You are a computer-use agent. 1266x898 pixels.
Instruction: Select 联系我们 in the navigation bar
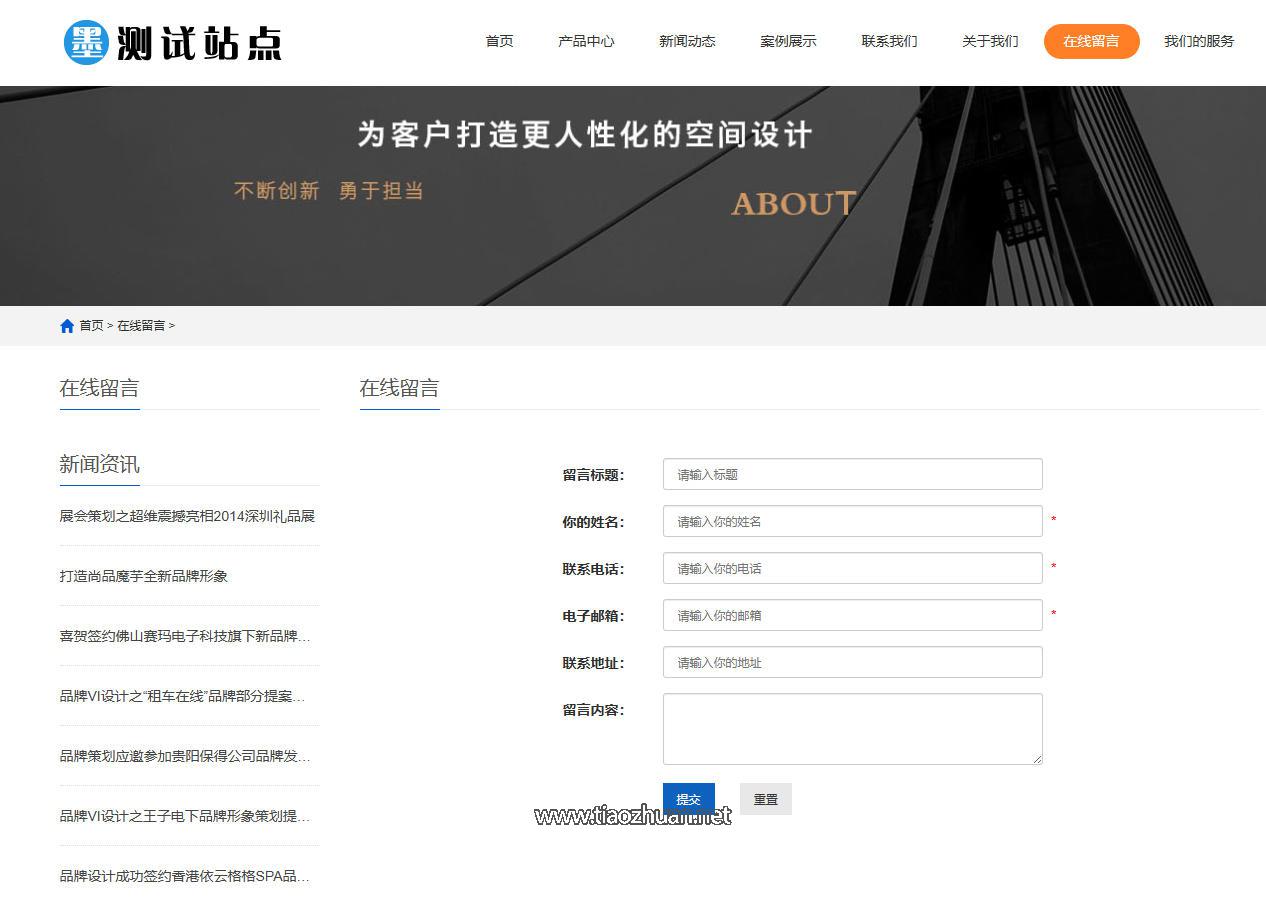coord(889,41)
